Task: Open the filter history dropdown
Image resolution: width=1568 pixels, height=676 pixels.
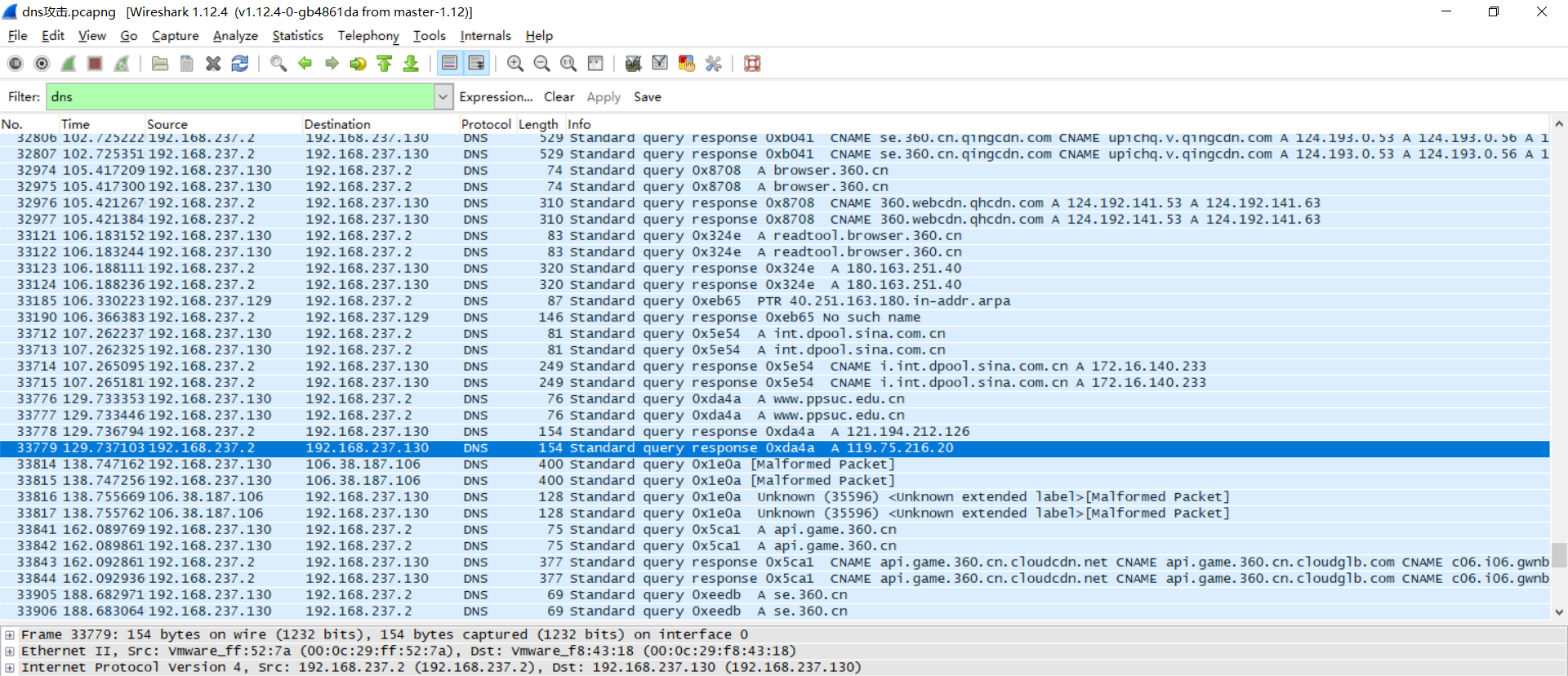Action: (443, 97)
